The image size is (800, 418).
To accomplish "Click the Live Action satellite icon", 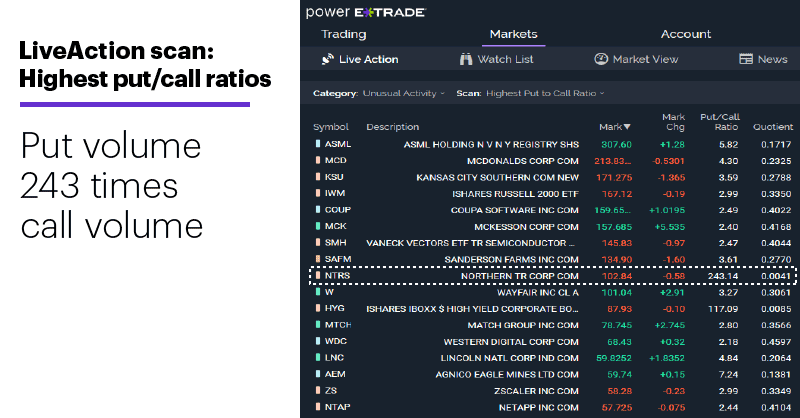I will (x=328, y=59).
